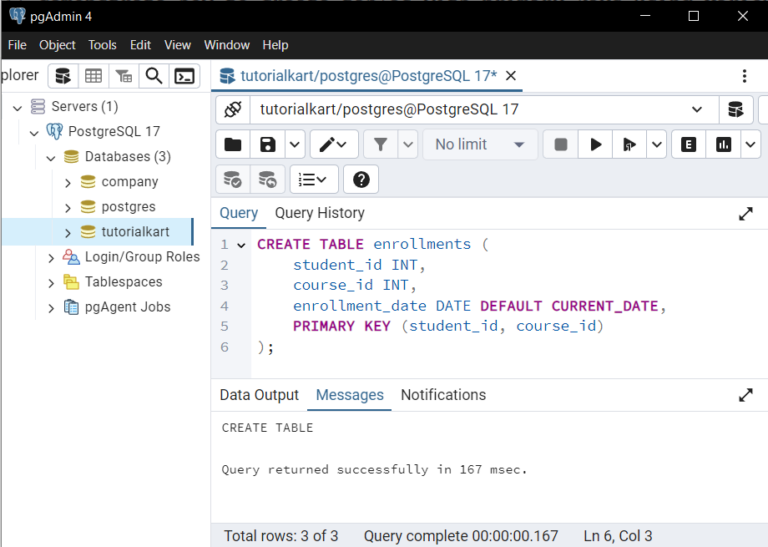Open the Tools menu
Image resolution: width=768 pixels, height=547 pixels.
[102, 45]
